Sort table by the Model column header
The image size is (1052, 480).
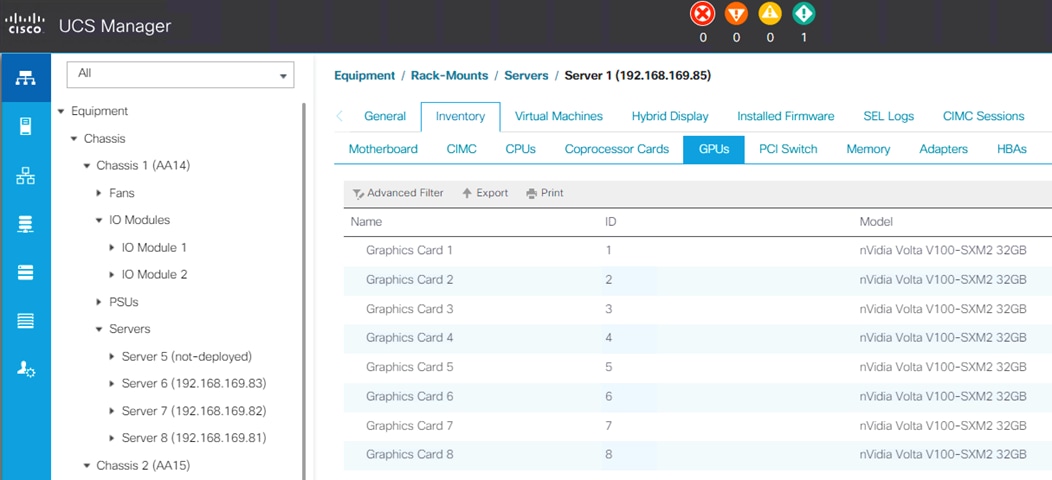click(876, 222)
